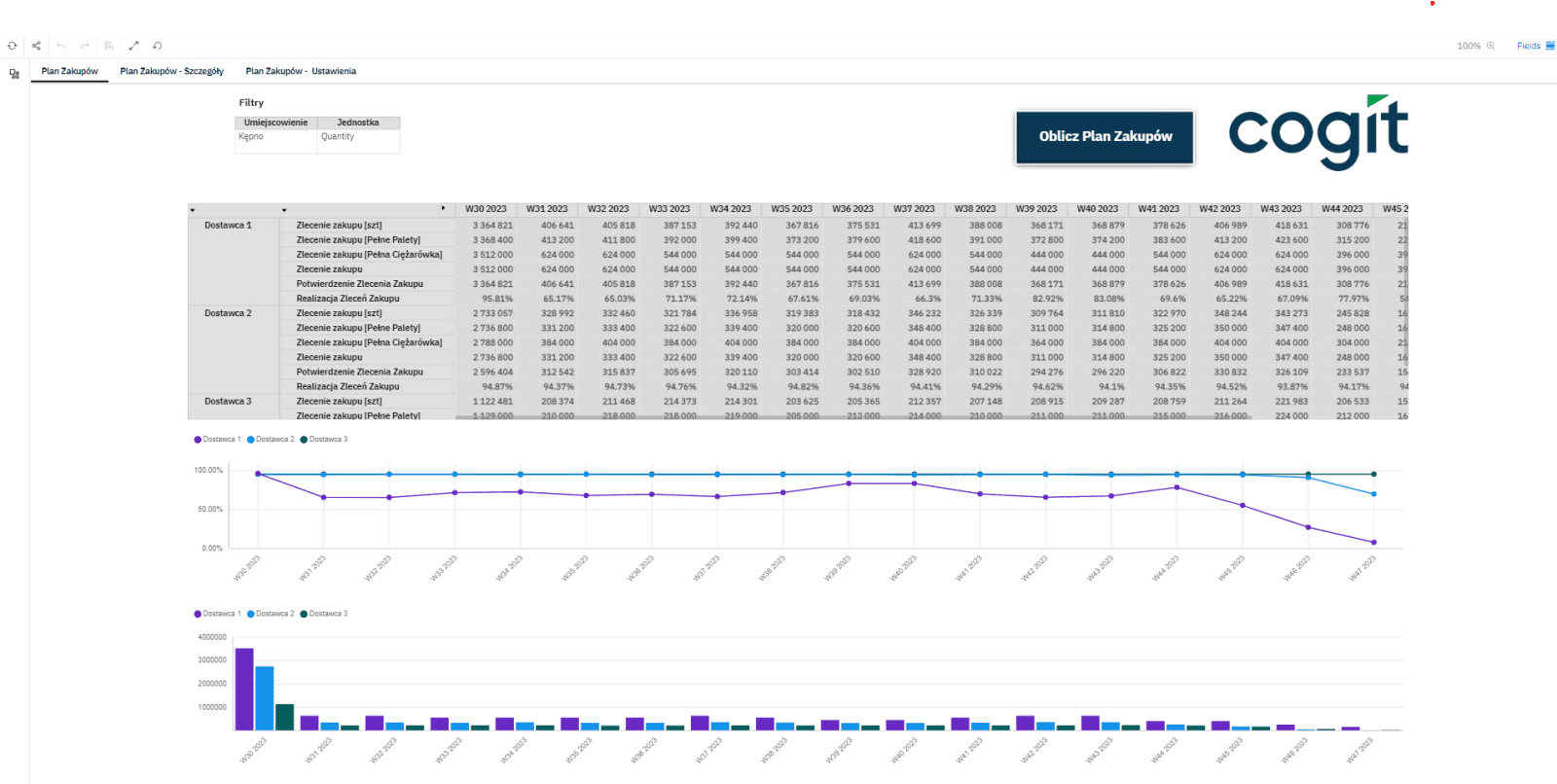Select the Kępno value under Umiejscowienie filter

pos(251,137)
